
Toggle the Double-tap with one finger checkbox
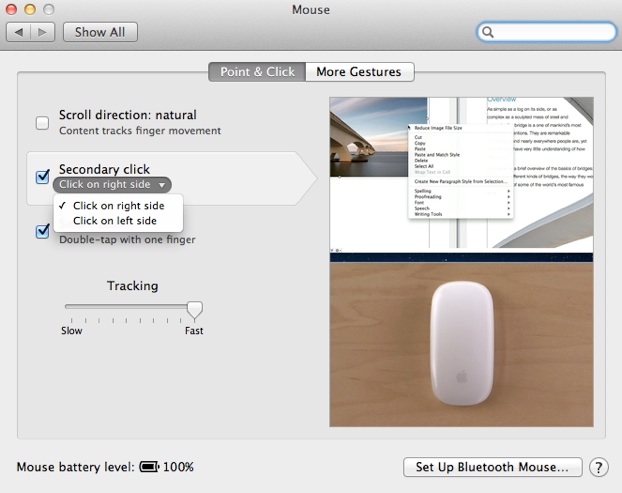(42, 231)
